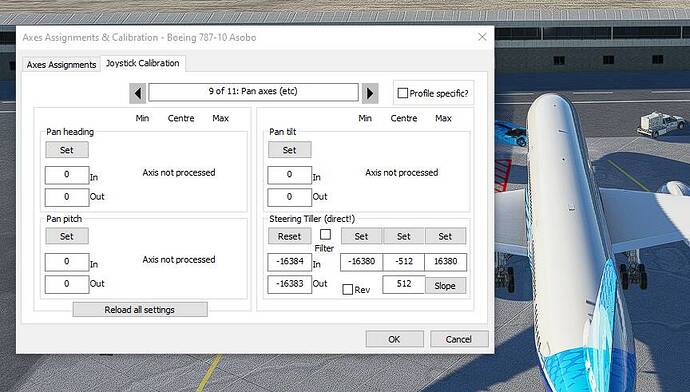Image resolution: width=690 pixels, height=392 pixels.
Task: Click Reload all settings button
Action: click(140, 310)
